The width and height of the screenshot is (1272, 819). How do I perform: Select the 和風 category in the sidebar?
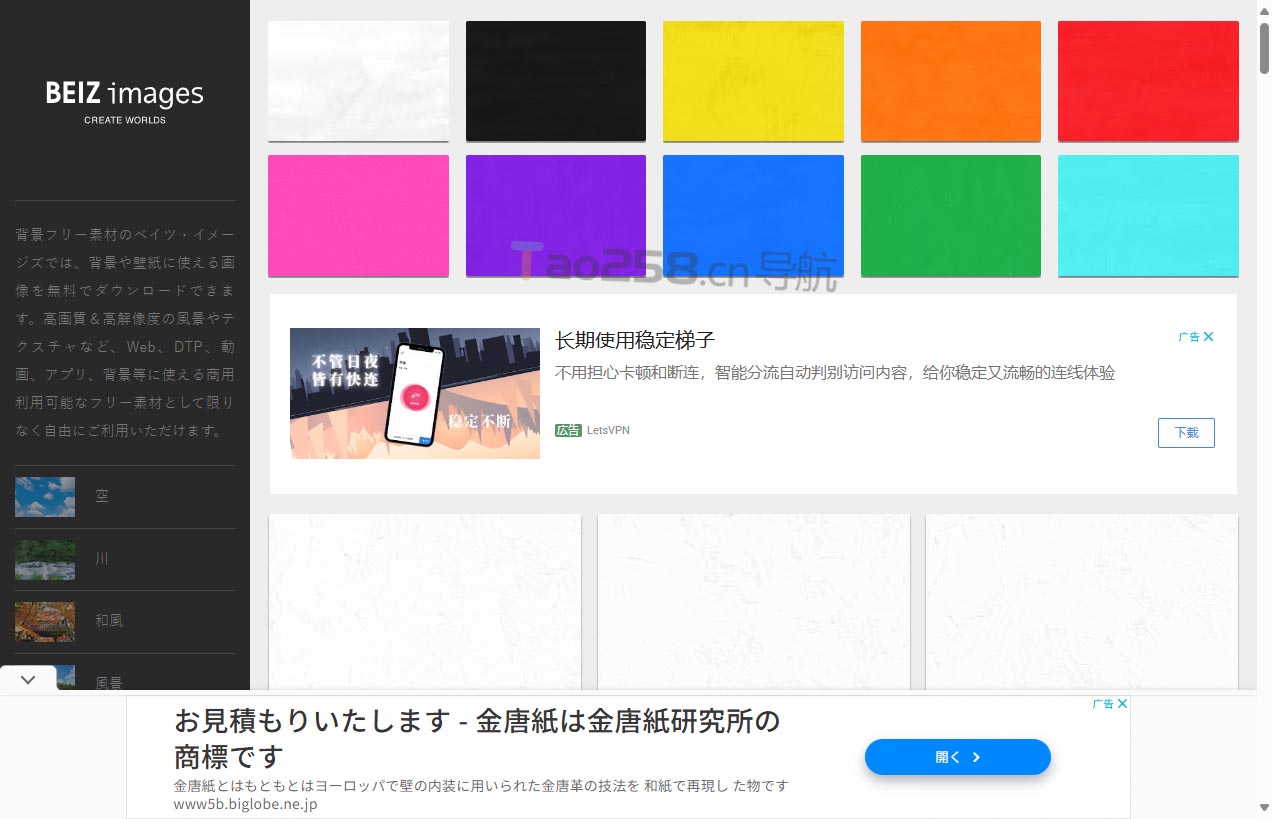tap(109, 621)
